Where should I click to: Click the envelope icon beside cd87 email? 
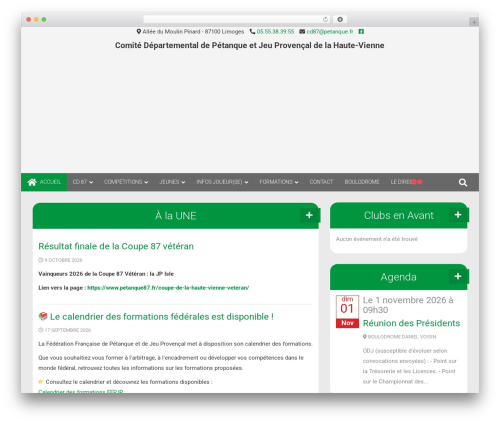302,32
